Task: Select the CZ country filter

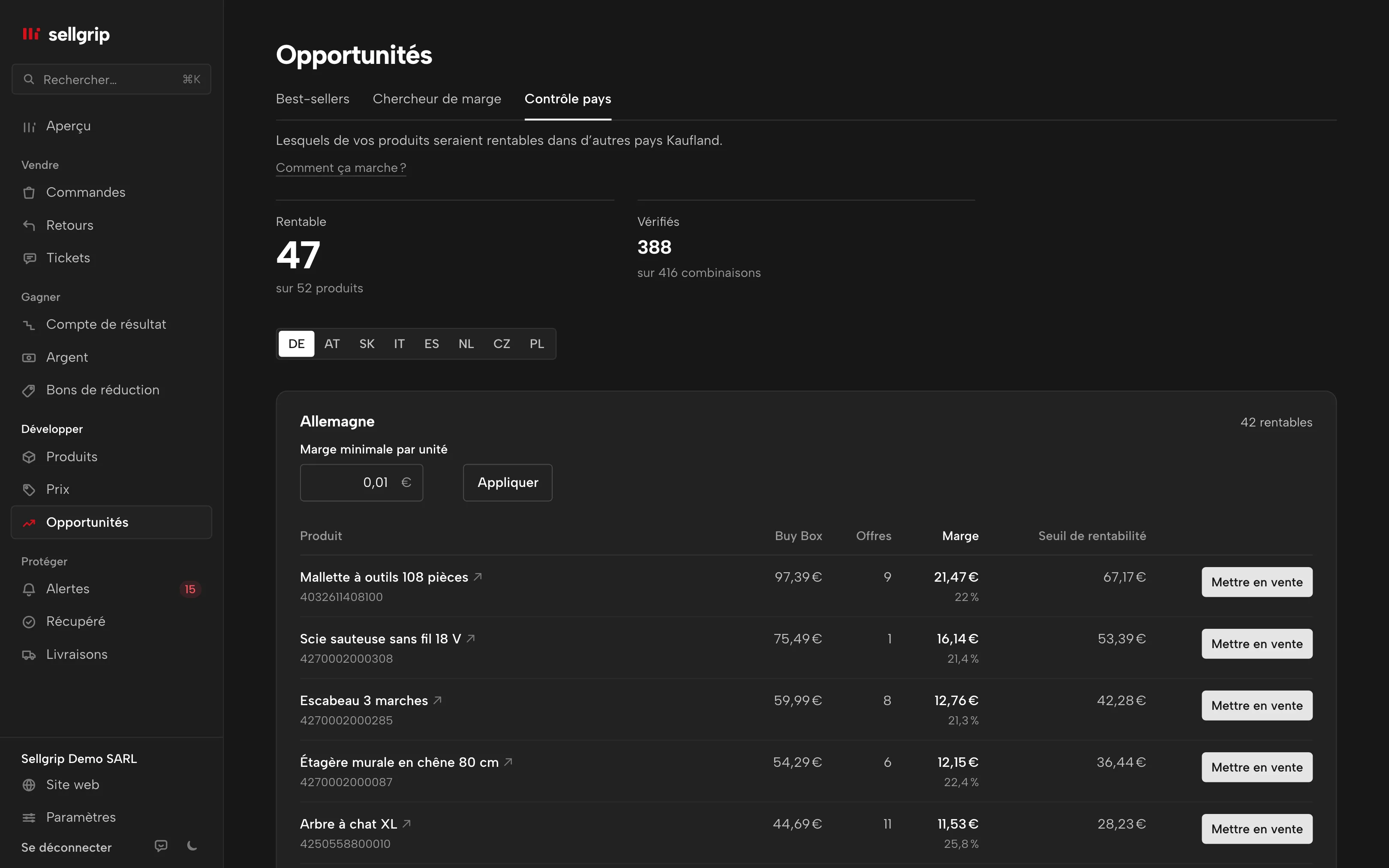Action: point(501,344)
